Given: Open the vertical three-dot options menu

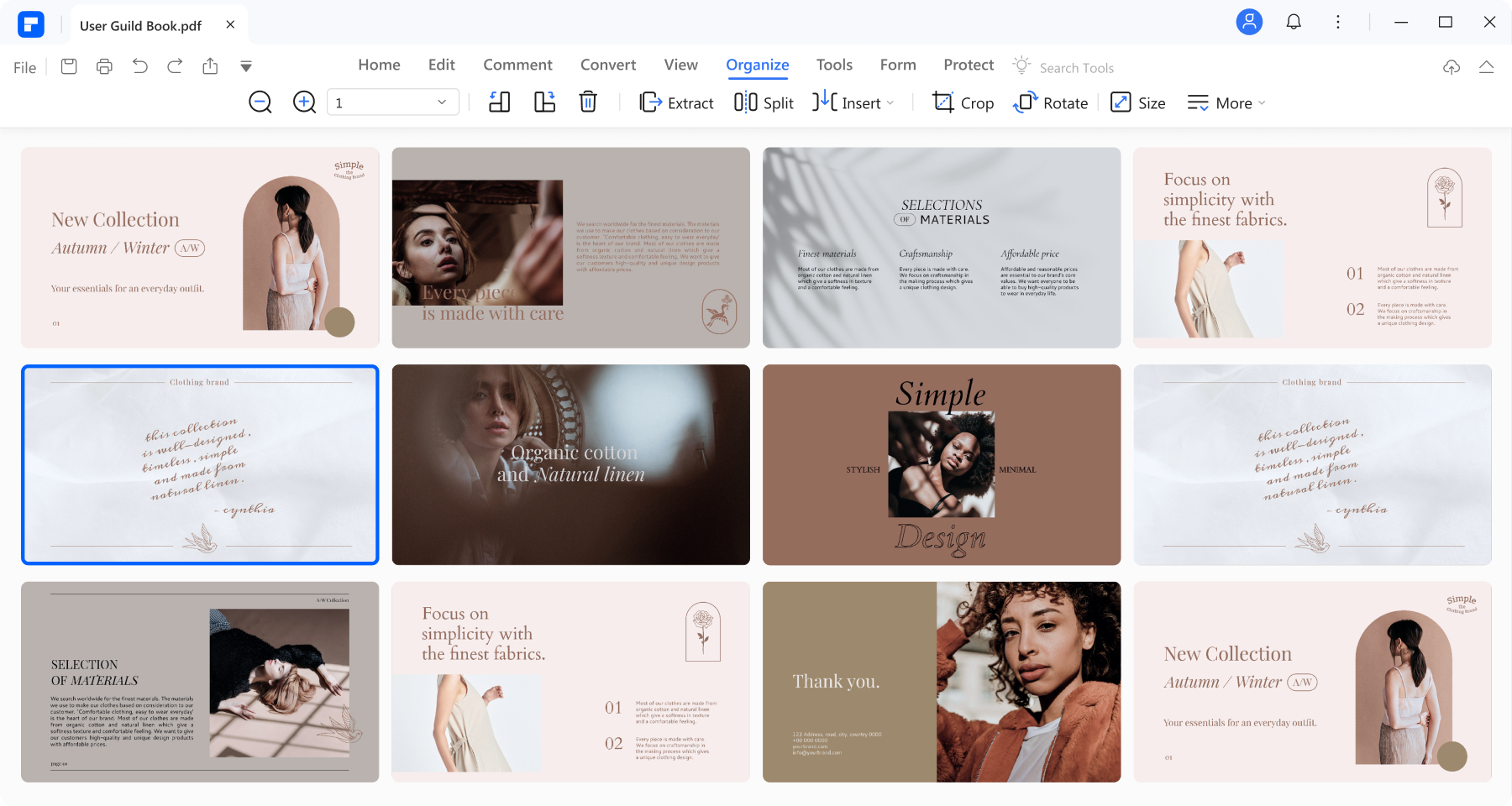Looking at the screenshot, I should click(x=1338, y=22).
